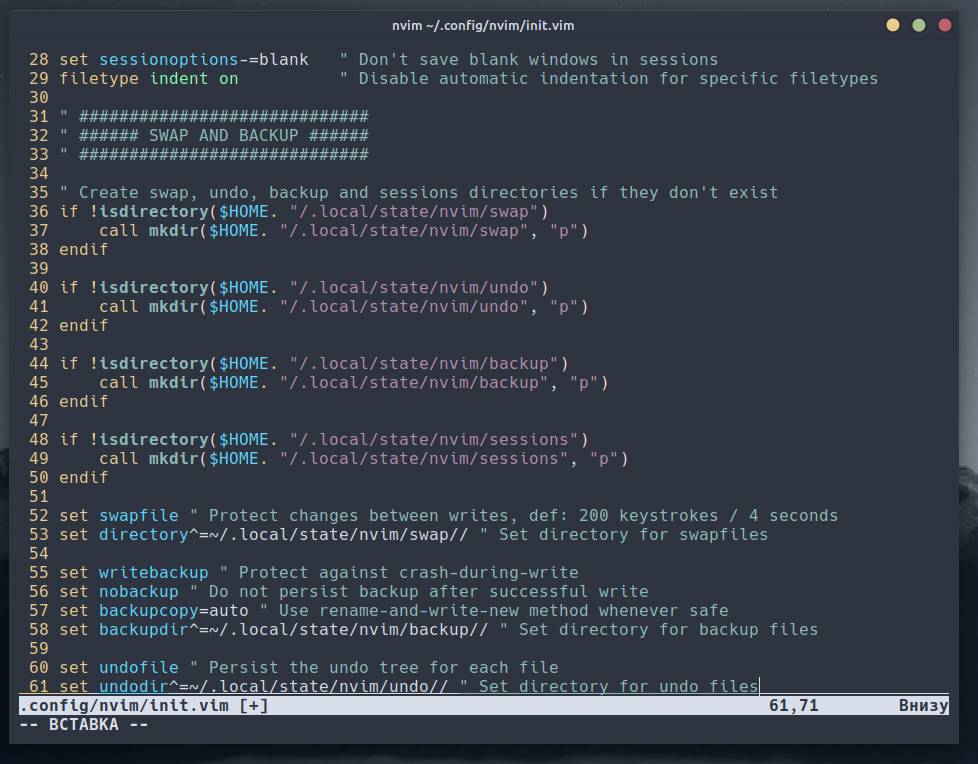Screen dimensions: 978x764
Task: Click the window title 'nvim ~/.config/nvim/init.vim'
Action: click(482, 25)
